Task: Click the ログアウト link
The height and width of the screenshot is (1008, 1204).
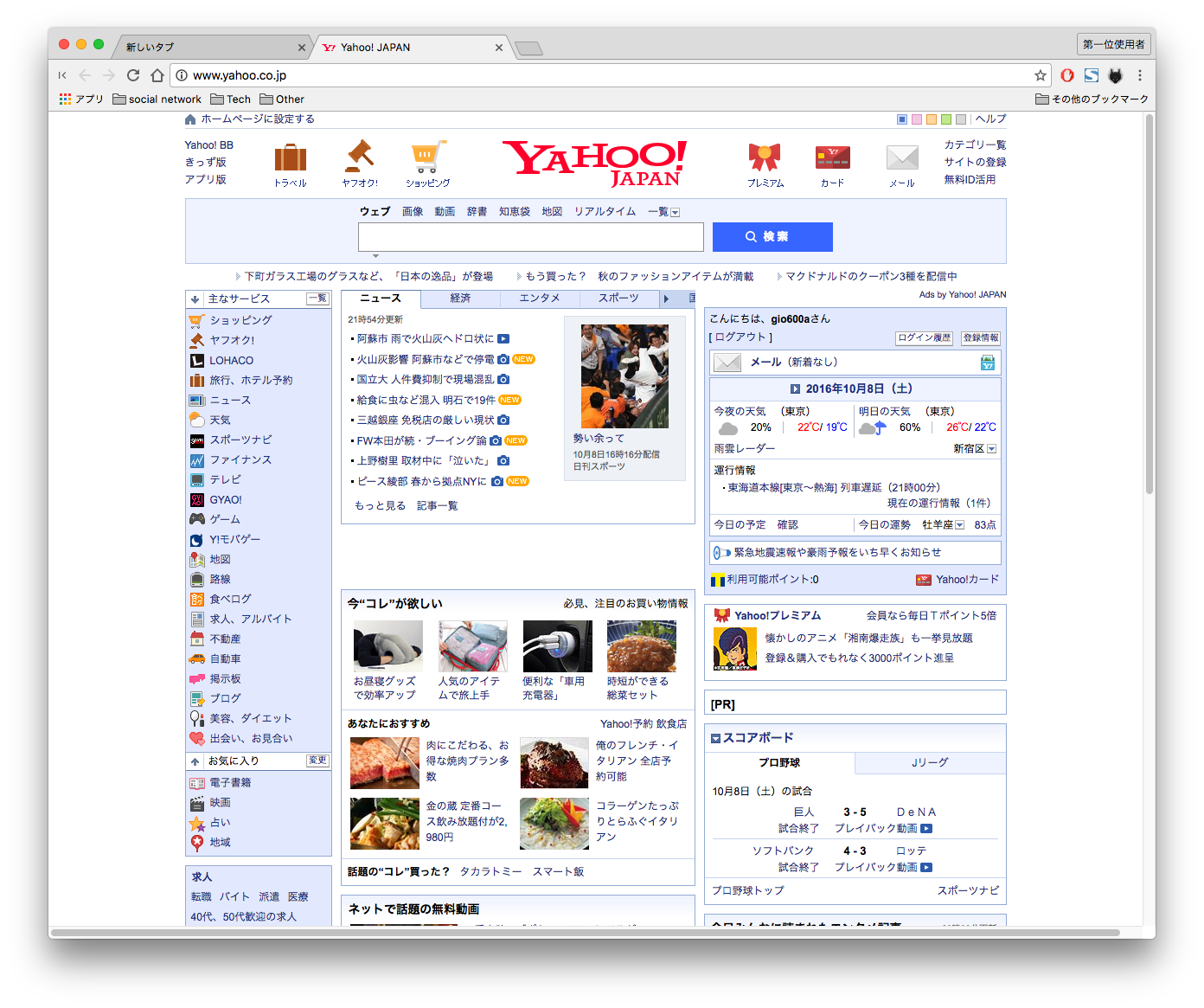Action: [x=740, y=337]
